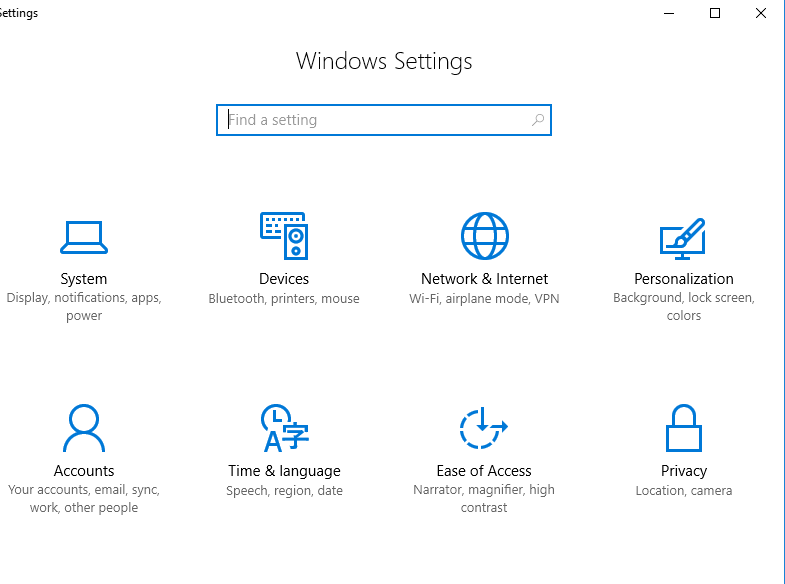Click 'Wi-Fi, airplane mode, VPN' description
Screen dimensions: 785x584
click(484, 299)
